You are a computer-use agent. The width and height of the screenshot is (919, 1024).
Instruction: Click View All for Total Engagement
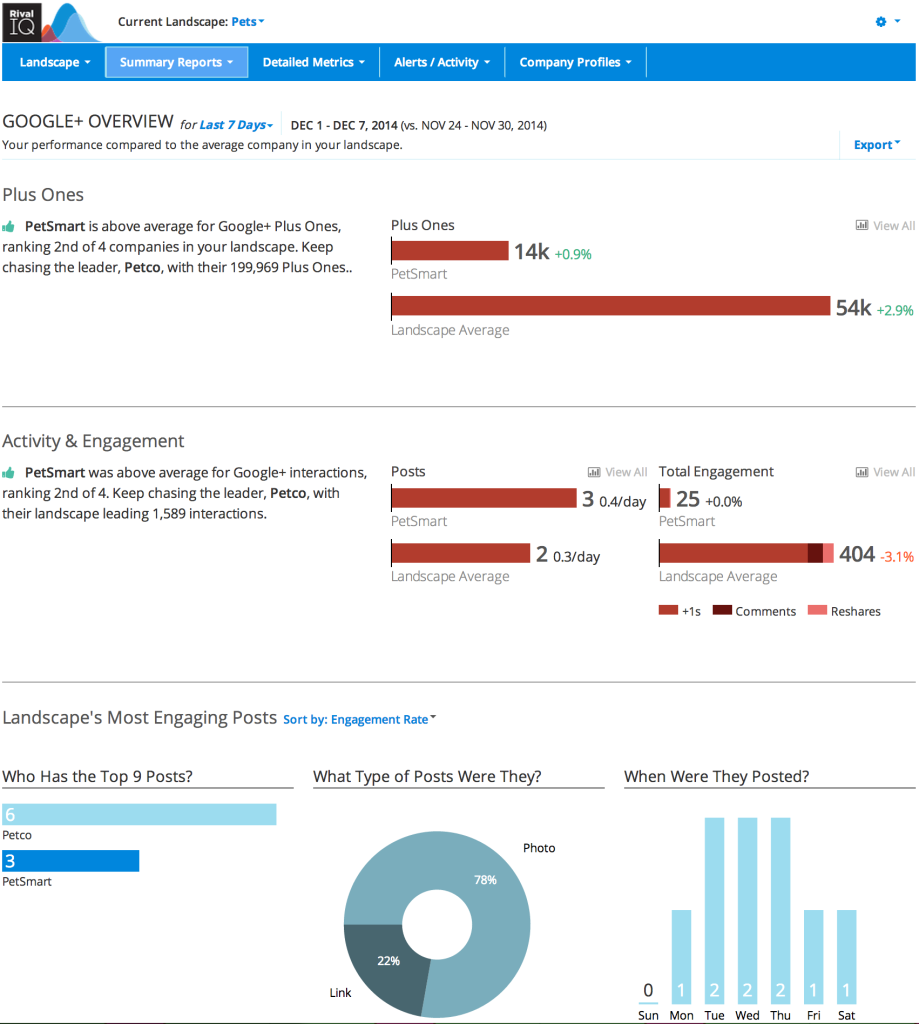pos(894,472)
